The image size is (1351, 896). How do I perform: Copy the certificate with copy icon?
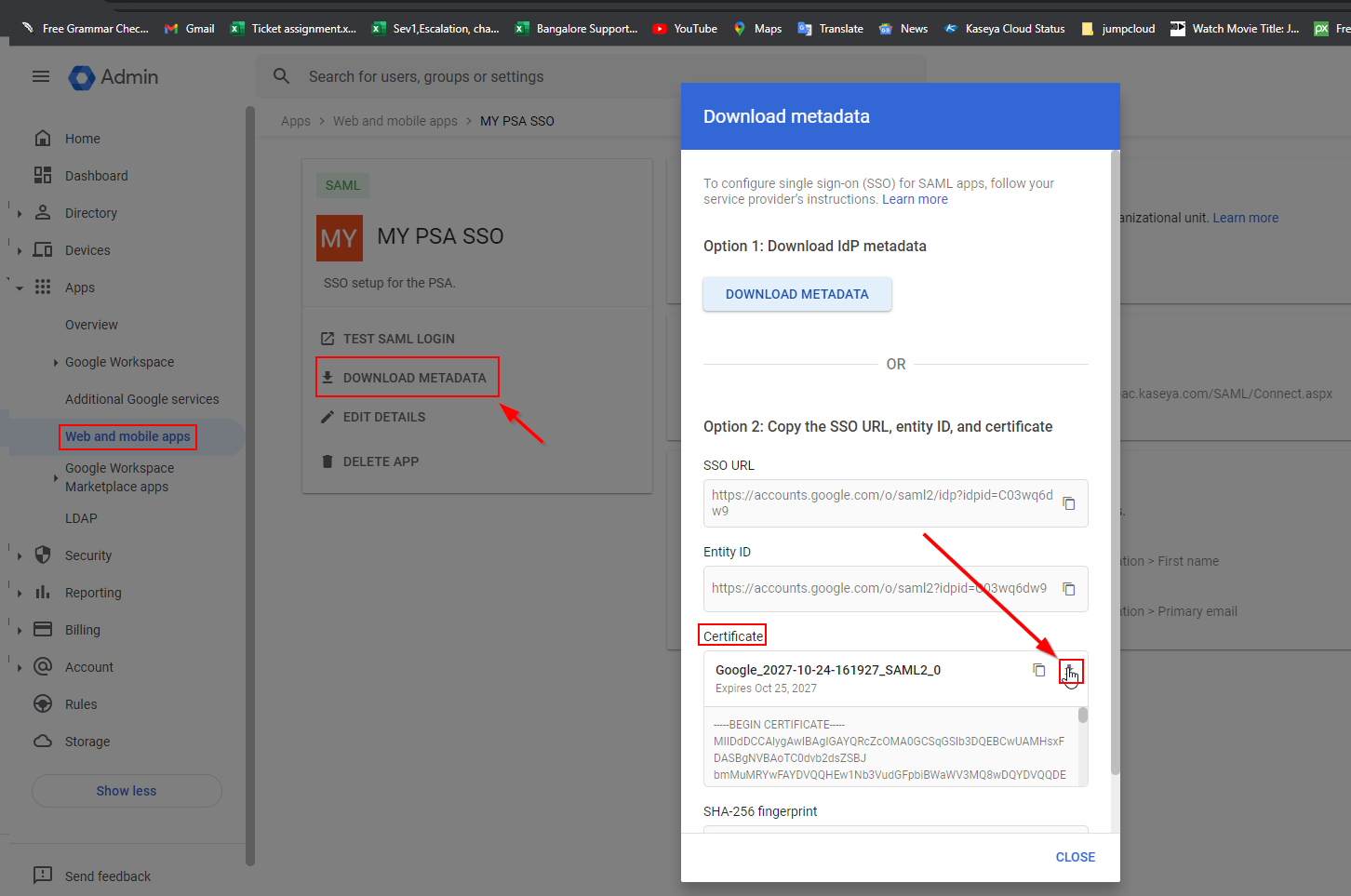pyautogui.click(x=1039, y=670)
